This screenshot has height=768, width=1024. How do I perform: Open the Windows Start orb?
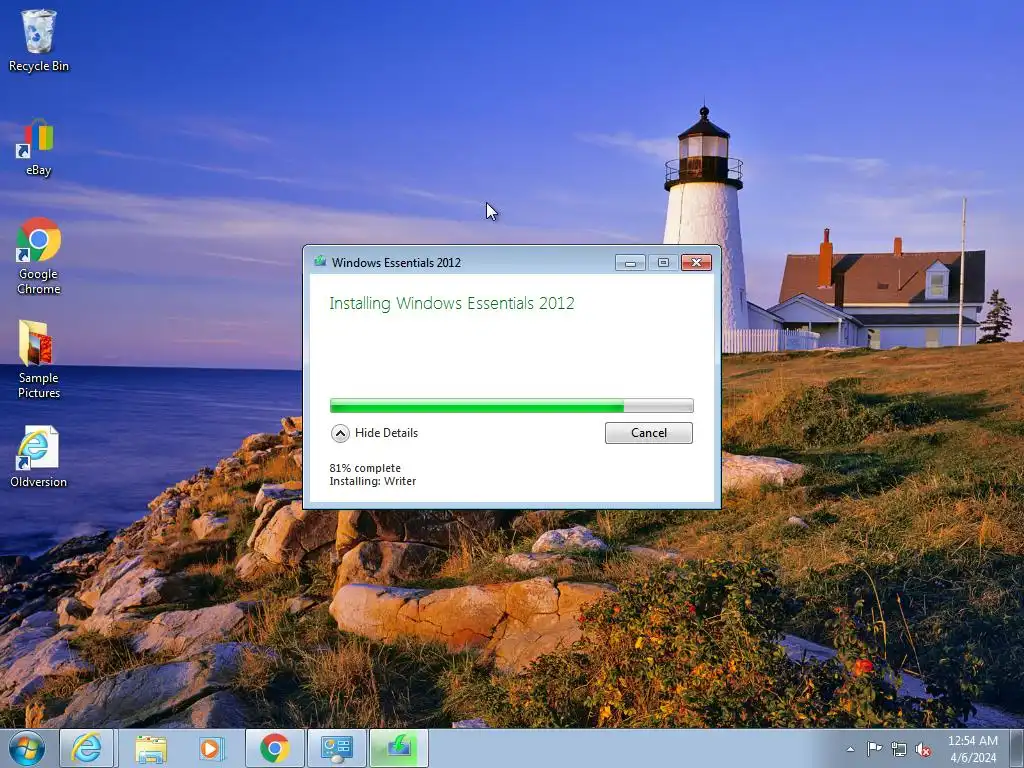point(27,748)
